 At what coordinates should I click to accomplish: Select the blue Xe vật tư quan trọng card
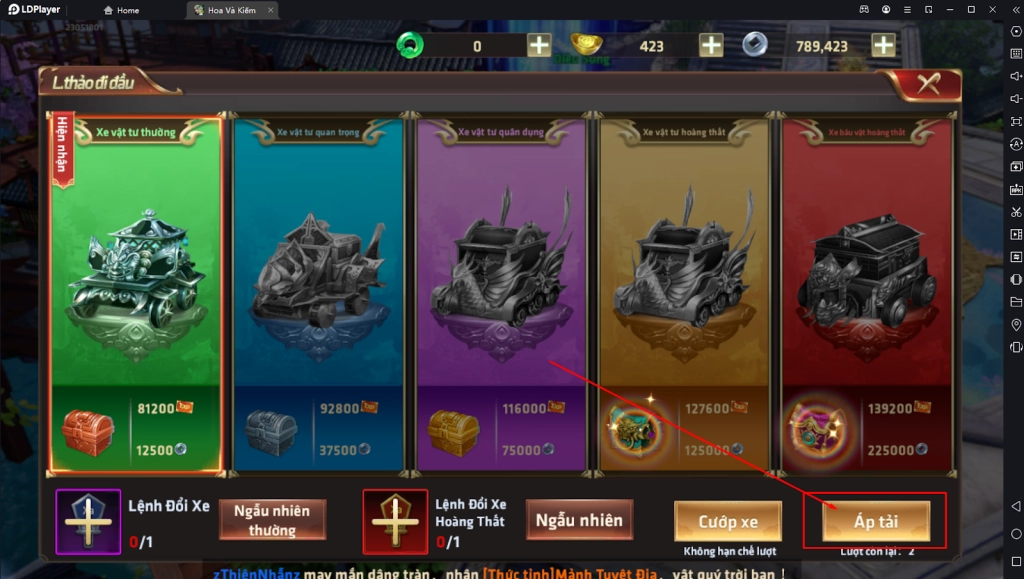coord(318,294)
